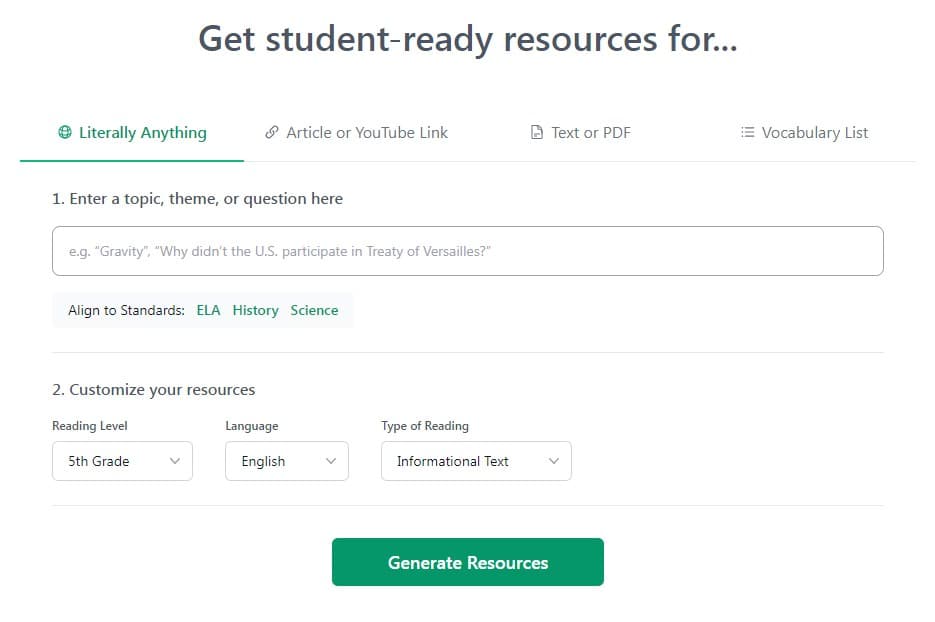Select the History standards alignment
The height and width of the screenshot is (622, 935).
[255, 310]
